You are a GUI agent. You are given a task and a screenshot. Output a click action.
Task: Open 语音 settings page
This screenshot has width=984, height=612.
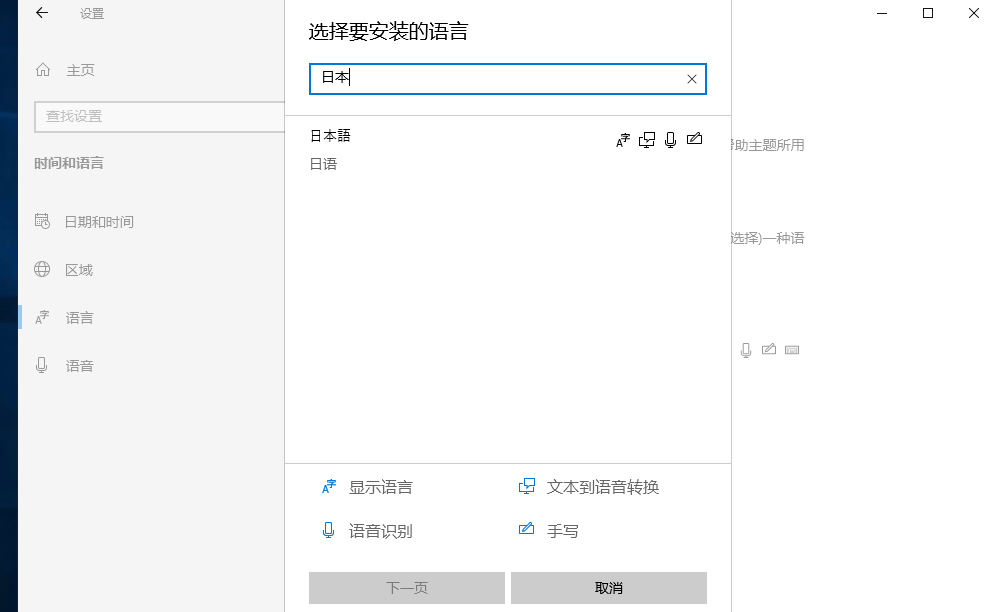pyautogui.click(x=78, y=366)
